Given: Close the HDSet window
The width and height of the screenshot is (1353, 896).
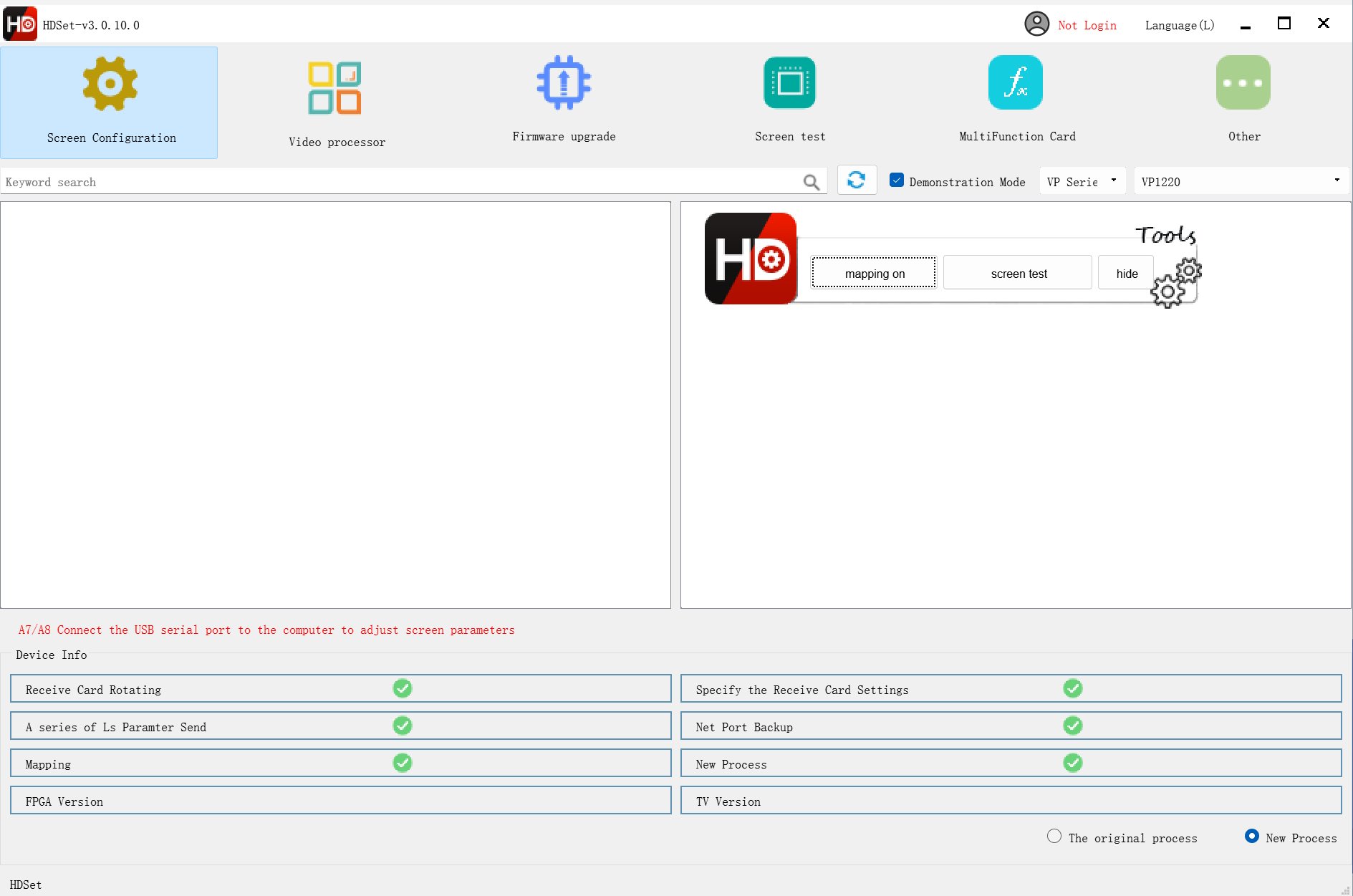Looking at the screenshot, I should (x=1324, y=24).
